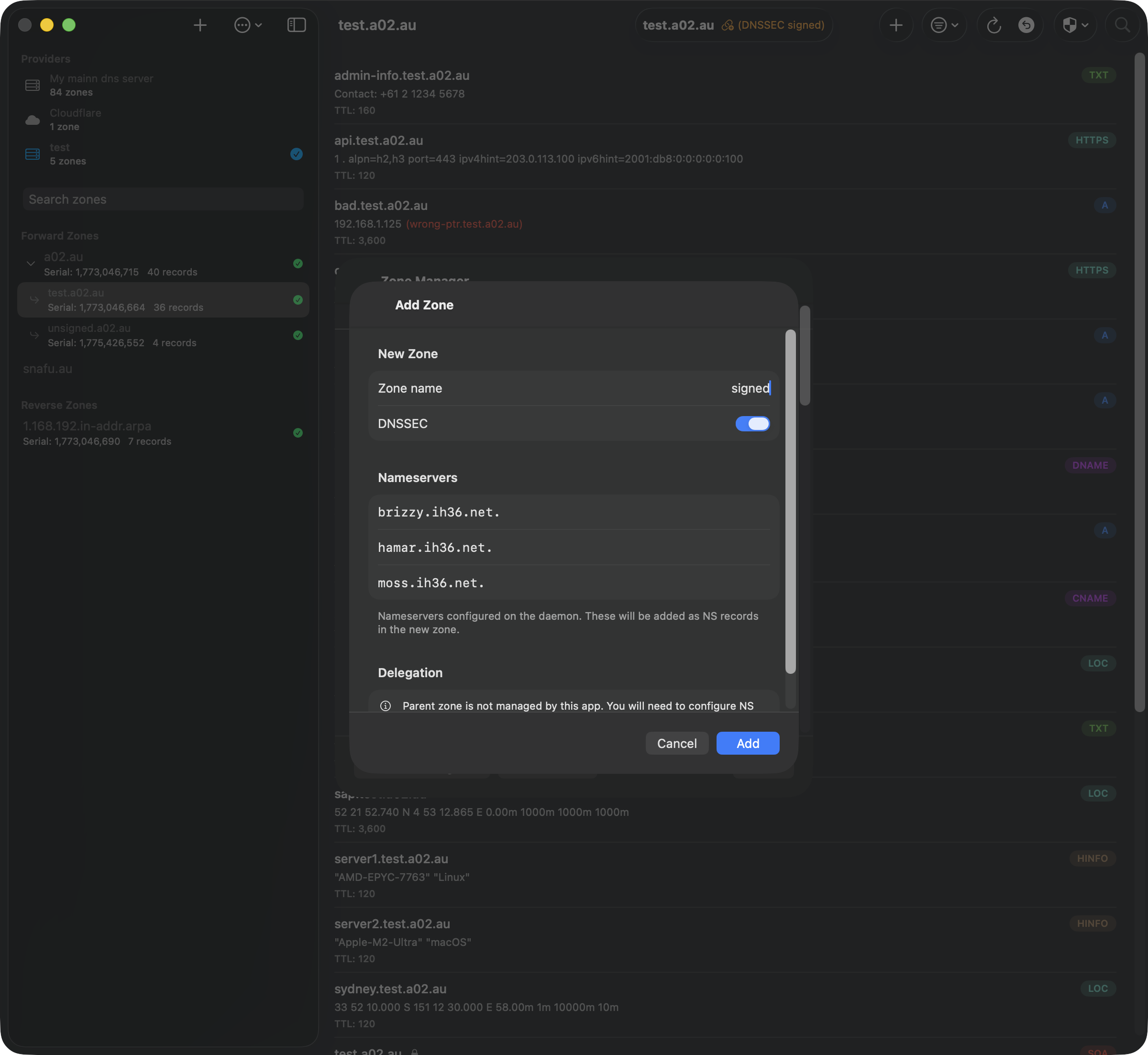This screenshot has height=1055, width=1148.
Task: Open the ellipsis more-options menu in sidebar
Action: (x=248, y=25)
